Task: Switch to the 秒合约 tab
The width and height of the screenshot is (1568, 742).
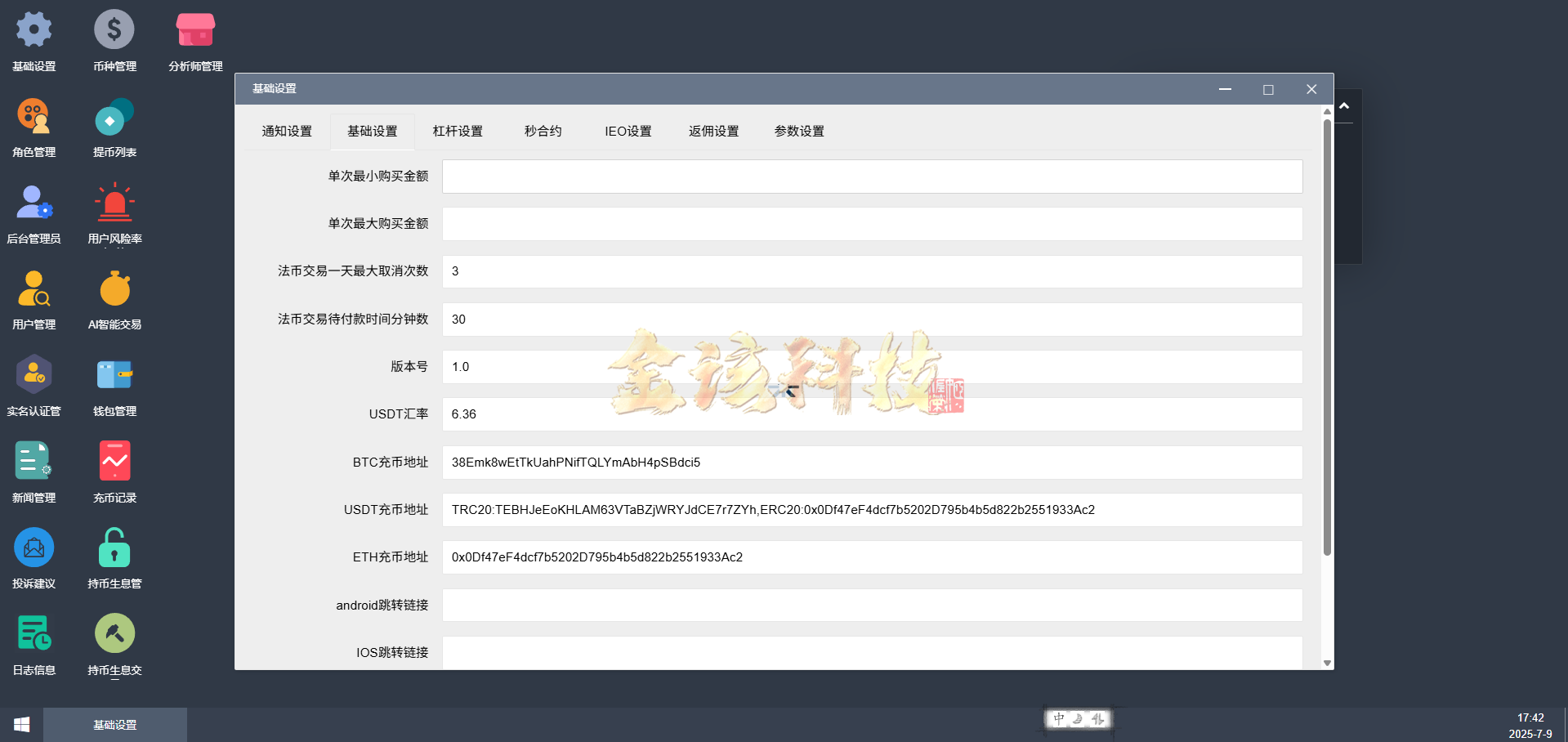Action: [x=543, y=131]
